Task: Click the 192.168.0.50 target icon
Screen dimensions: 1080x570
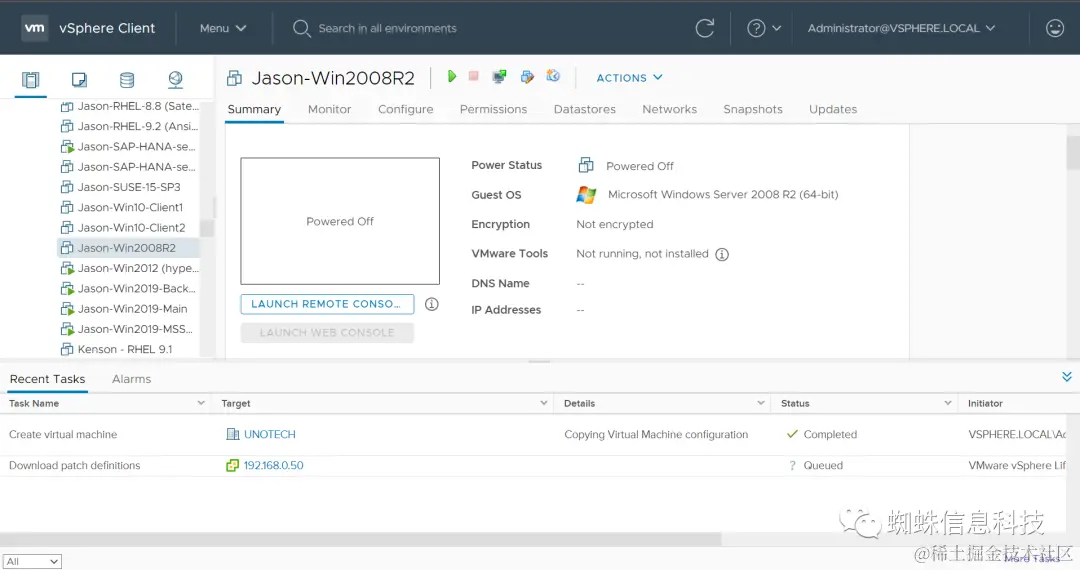Action: pyautogui.click(x=232, y=465)
